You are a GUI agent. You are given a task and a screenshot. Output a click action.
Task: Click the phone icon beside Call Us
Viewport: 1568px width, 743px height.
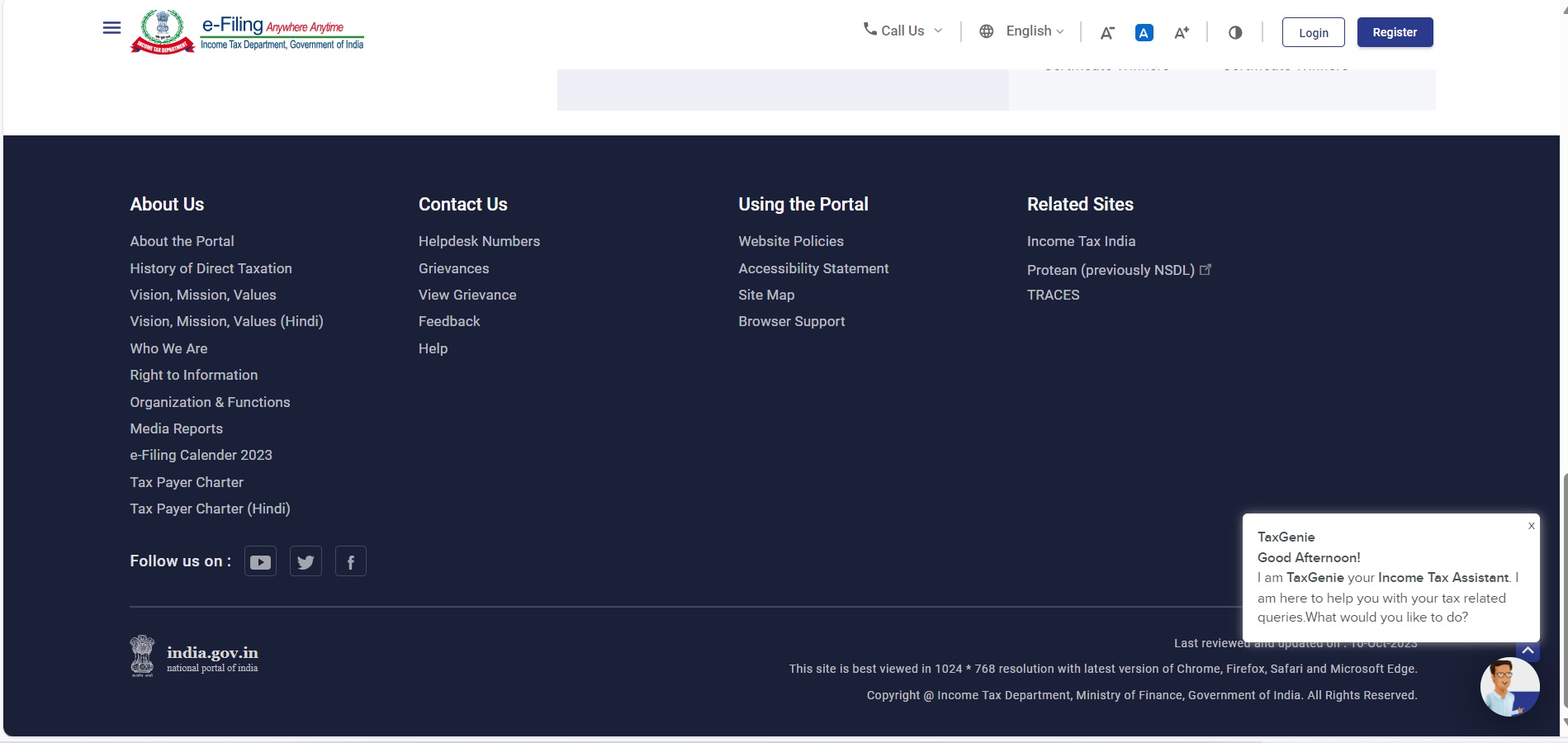pyautogui.click(x=869, y=29)
